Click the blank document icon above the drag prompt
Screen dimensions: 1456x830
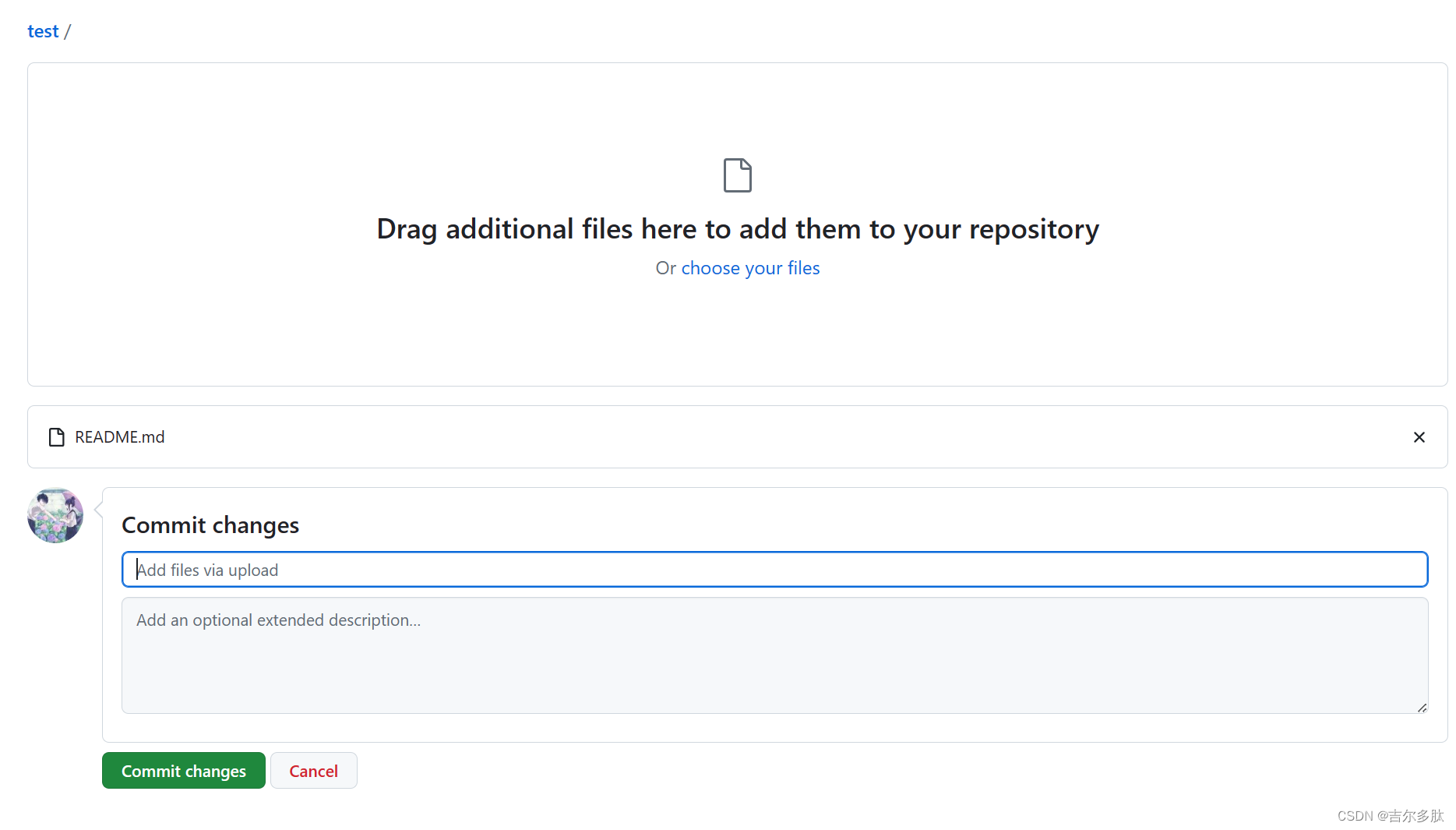[737, 175]
